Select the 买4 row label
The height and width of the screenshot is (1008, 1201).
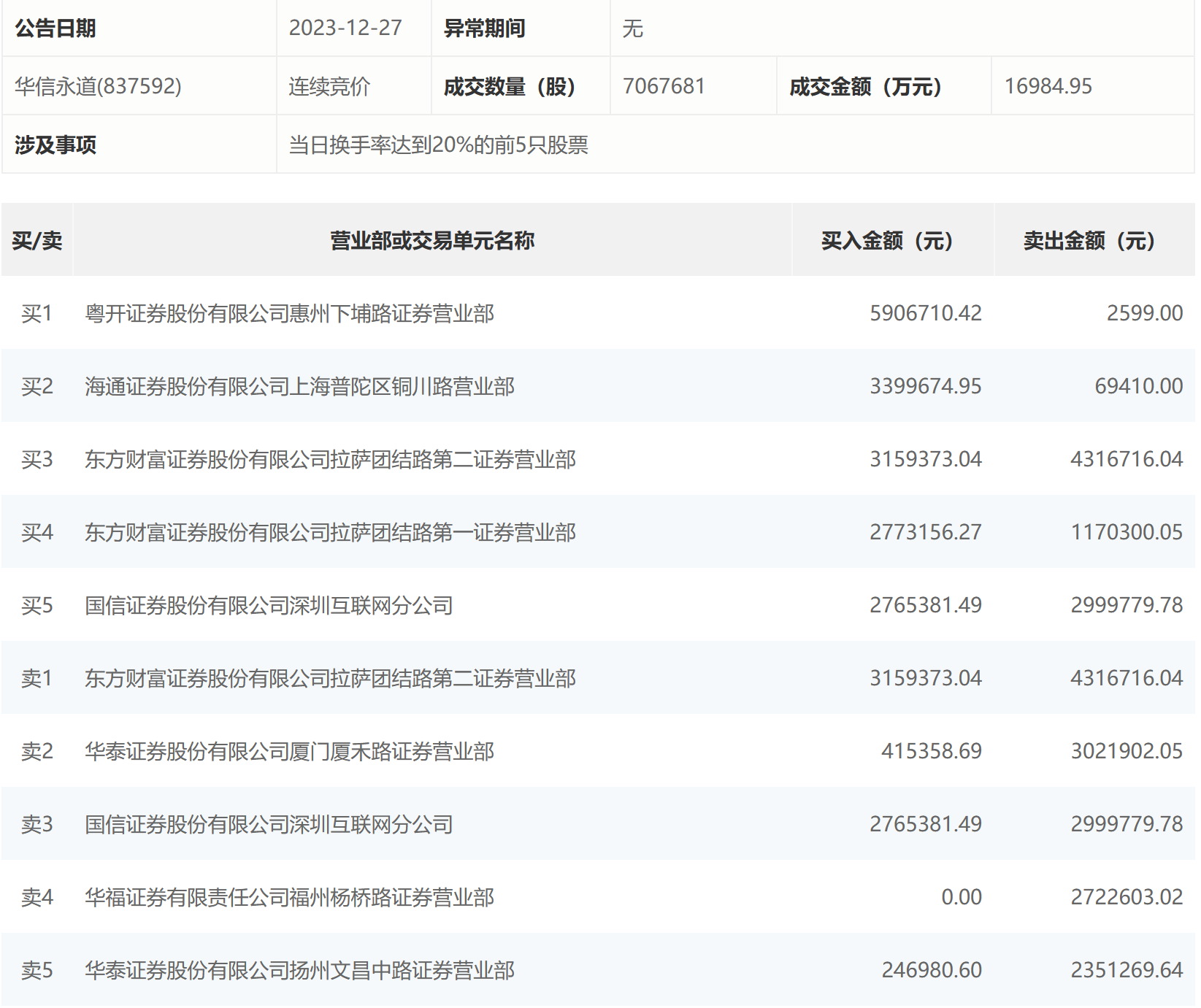pos(37,532)
